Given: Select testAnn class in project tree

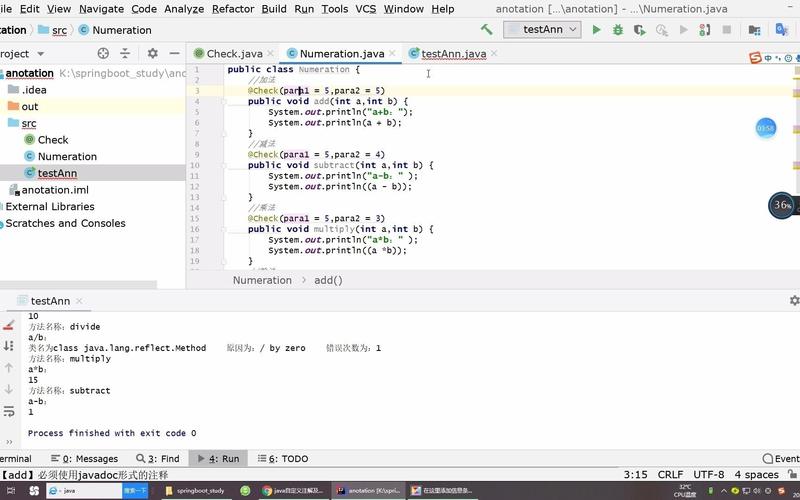Looking at the screenshot, I should coord(57,173).
